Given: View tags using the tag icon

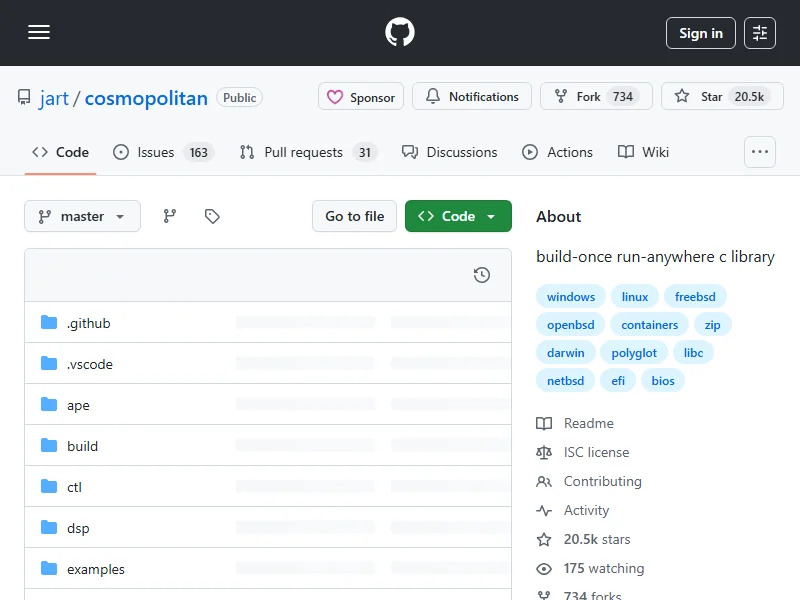Looking at the screenshot, I should [211, 216].
